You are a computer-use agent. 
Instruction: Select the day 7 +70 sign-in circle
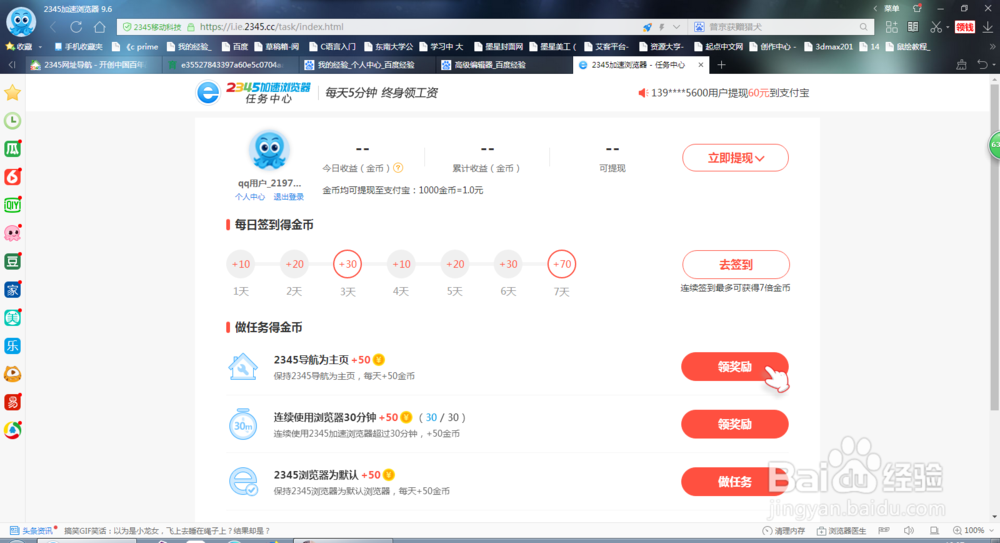coord(561,264)
